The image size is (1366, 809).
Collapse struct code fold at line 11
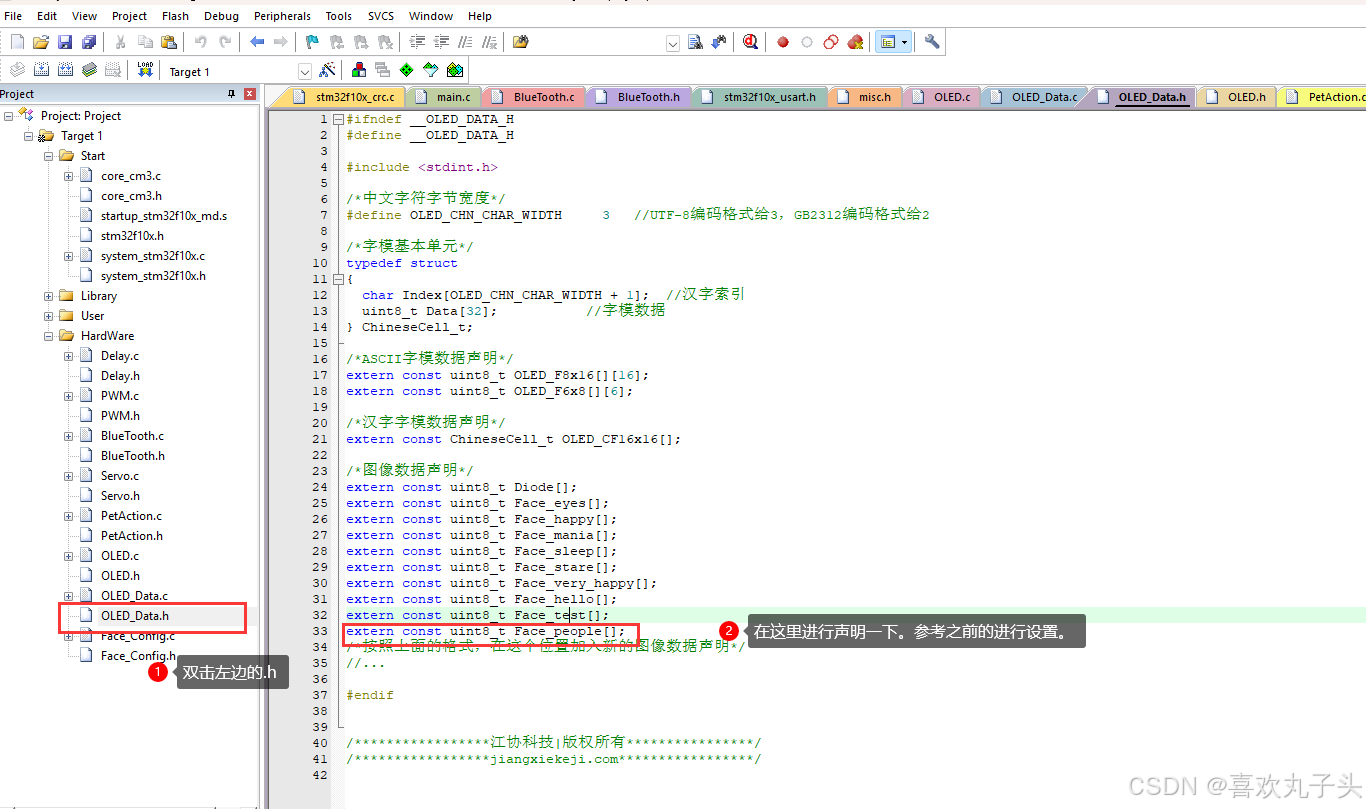click(338, 279)
